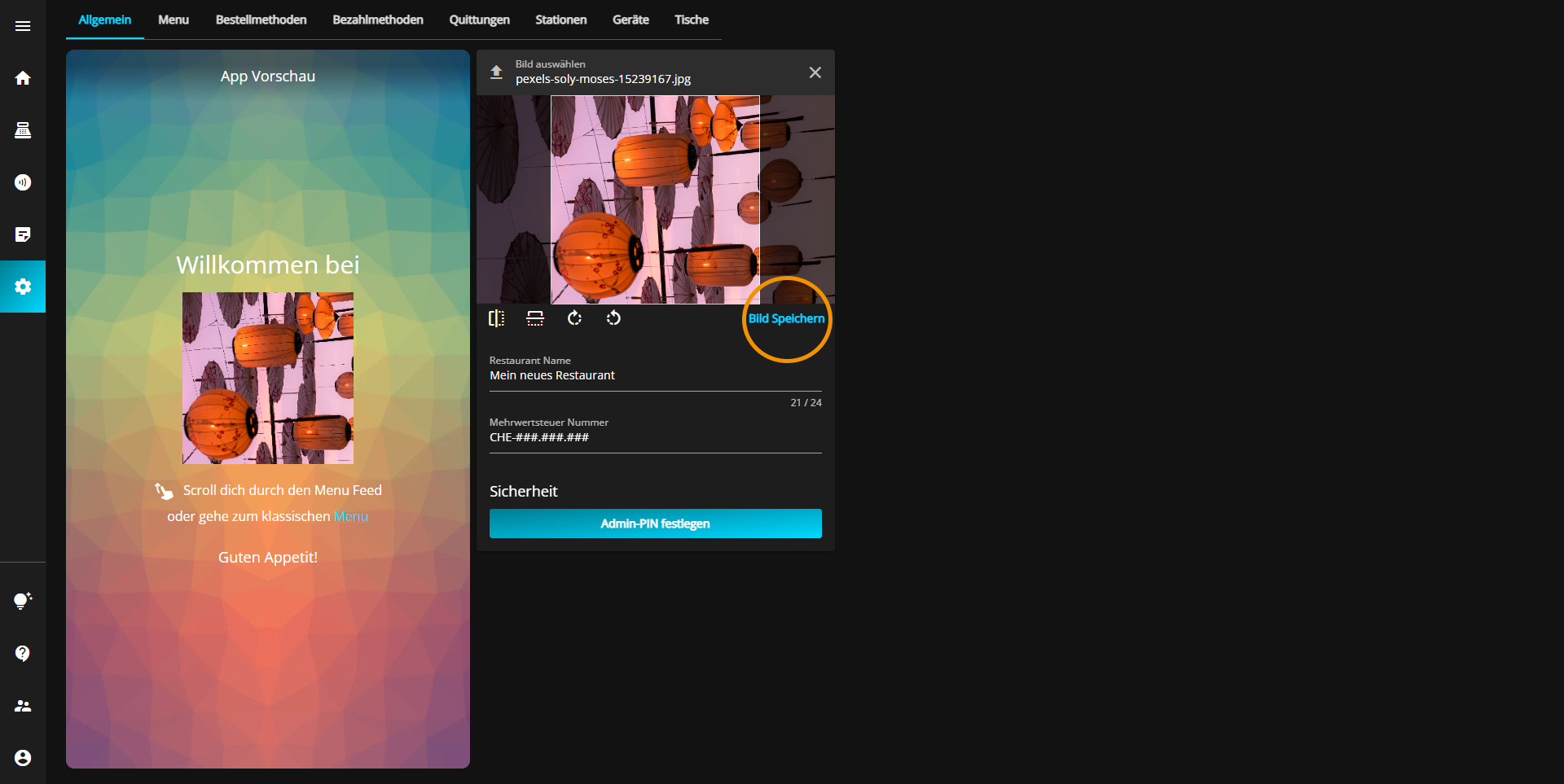Open the Geräte tab
1564x784 pixels.
click(631, 20)
